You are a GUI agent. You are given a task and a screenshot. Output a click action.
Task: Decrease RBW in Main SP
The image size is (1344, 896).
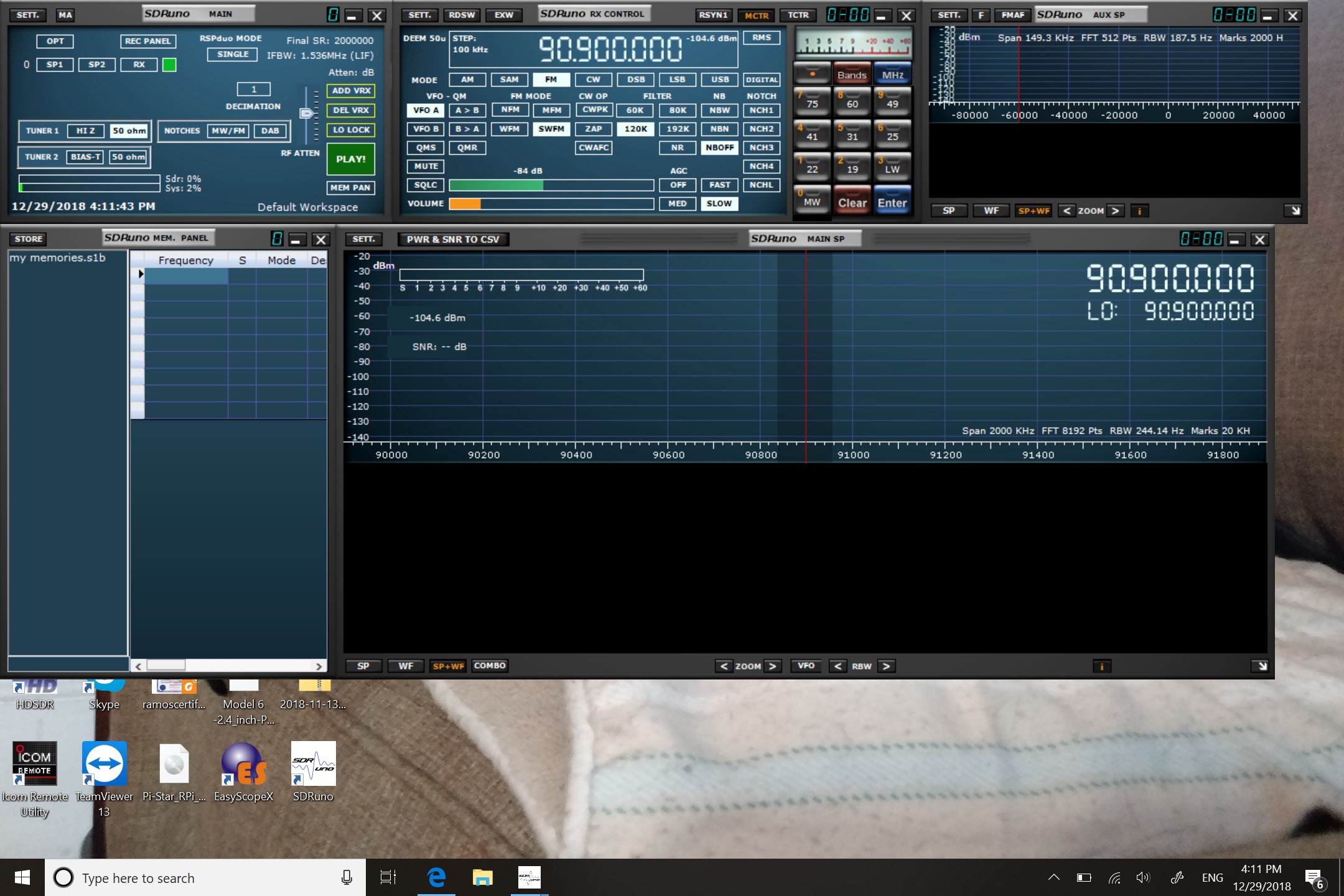838,666
